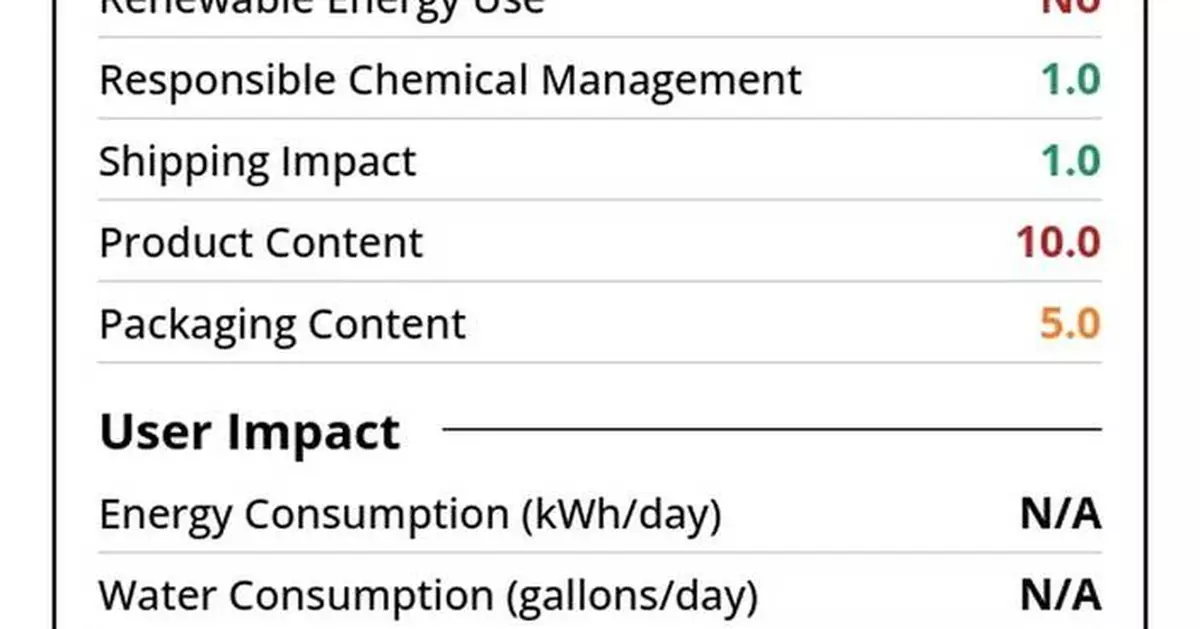Click the Energy Consumption label text
1200x629 pixels.
[x=409, y=515]
